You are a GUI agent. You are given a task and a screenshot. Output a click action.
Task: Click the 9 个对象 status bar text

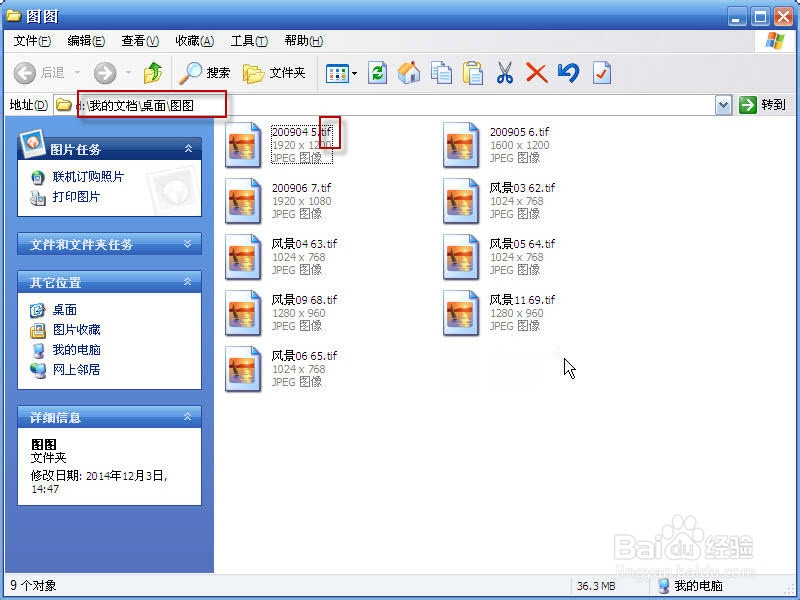[x=33, y=585]
